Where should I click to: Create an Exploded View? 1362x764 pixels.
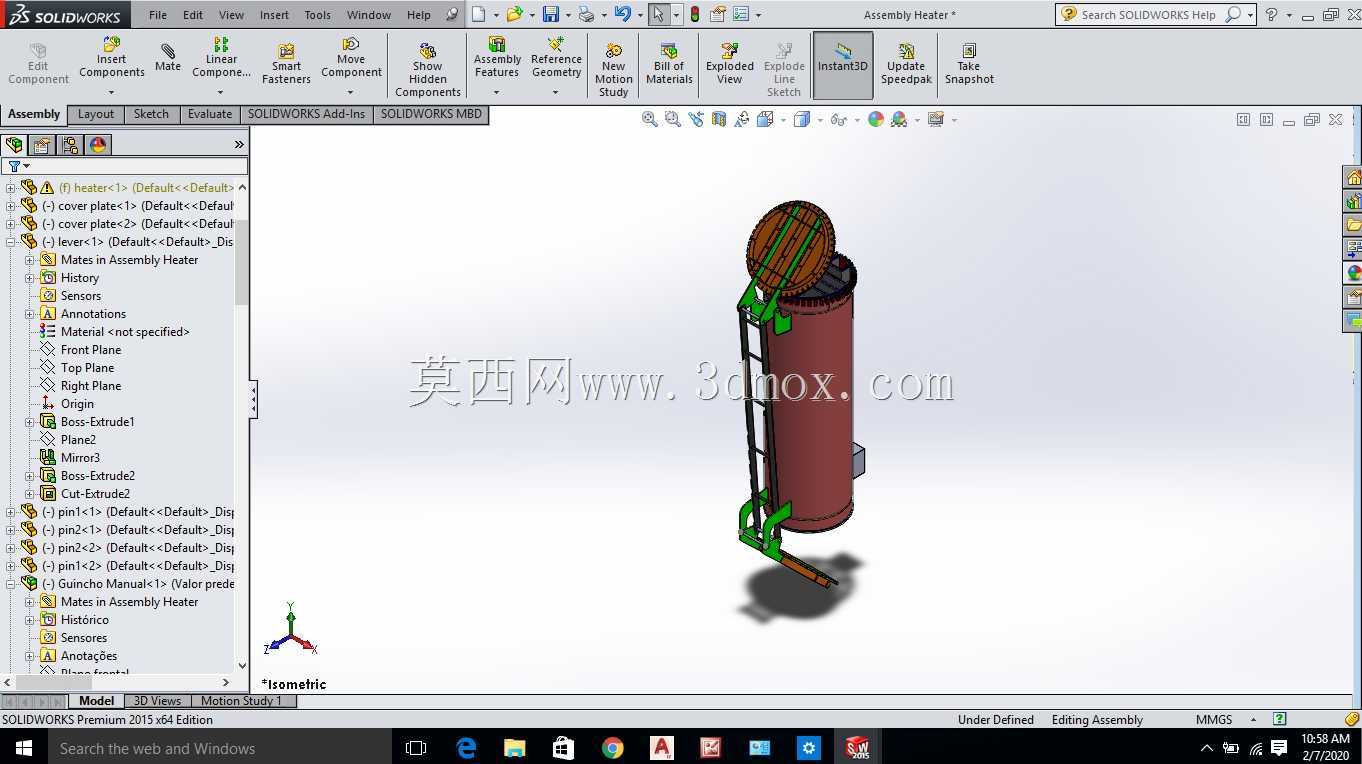tap(730, 64)
